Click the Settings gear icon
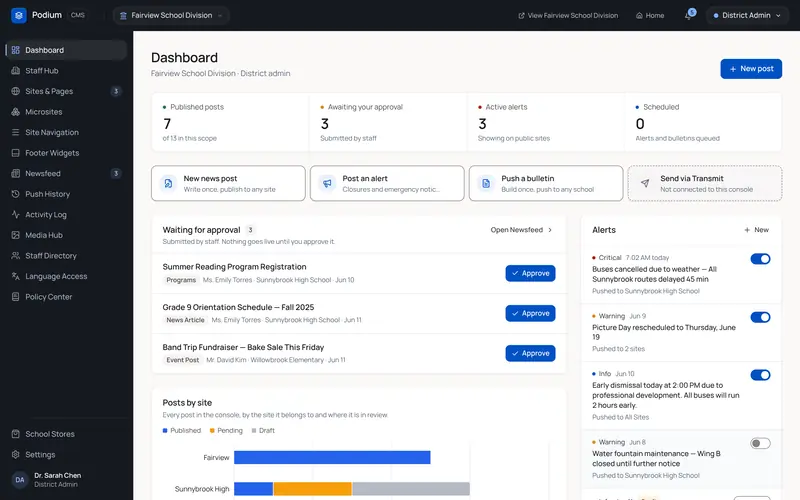The height and width of the screenshot is (500, 800). tap(16, 454)
